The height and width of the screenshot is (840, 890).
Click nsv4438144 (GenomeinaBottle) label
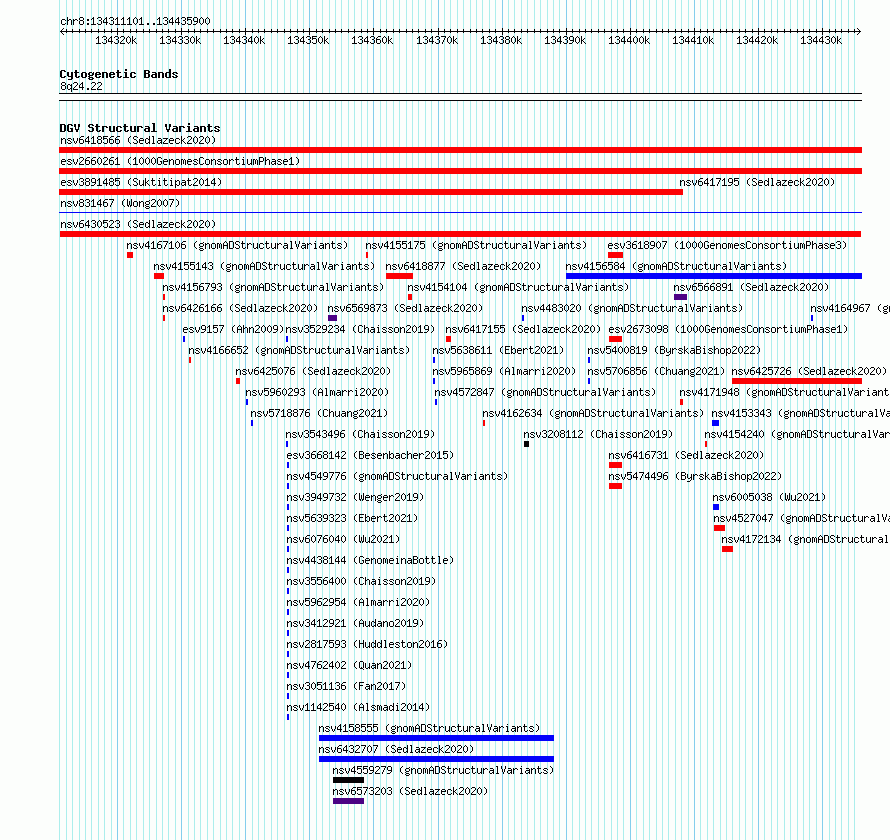point(370,560)
